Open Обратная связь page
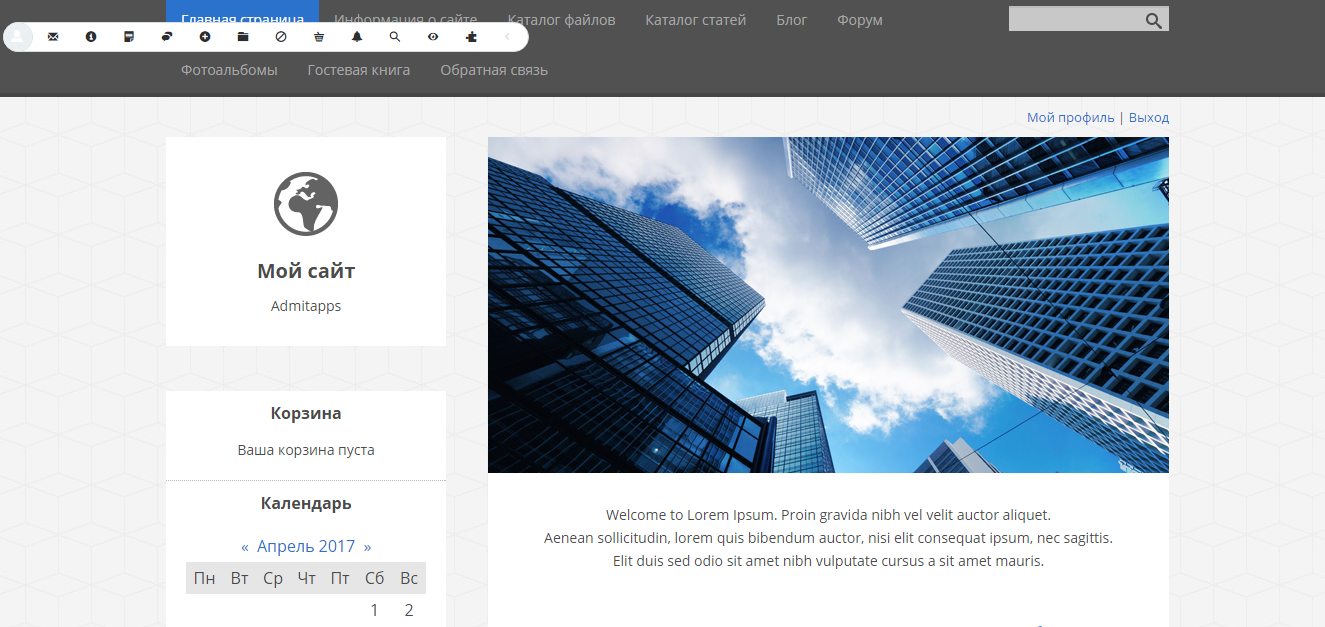Image resolution: width=1325 pixels, height=627 pixels. click(494, 70)
